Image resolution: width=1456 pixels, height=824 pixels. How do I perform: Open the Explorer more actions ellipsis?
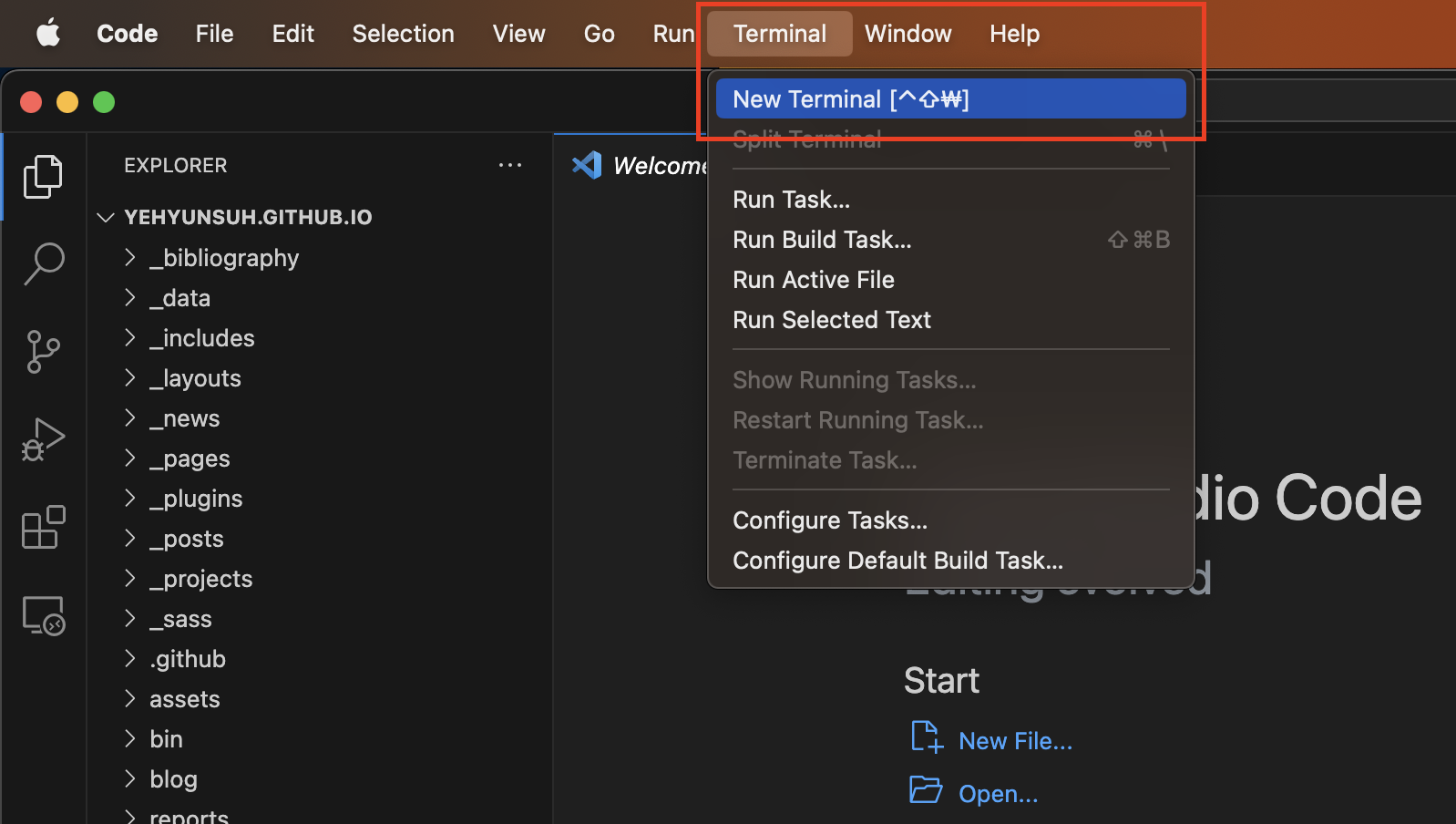[510, 165]
